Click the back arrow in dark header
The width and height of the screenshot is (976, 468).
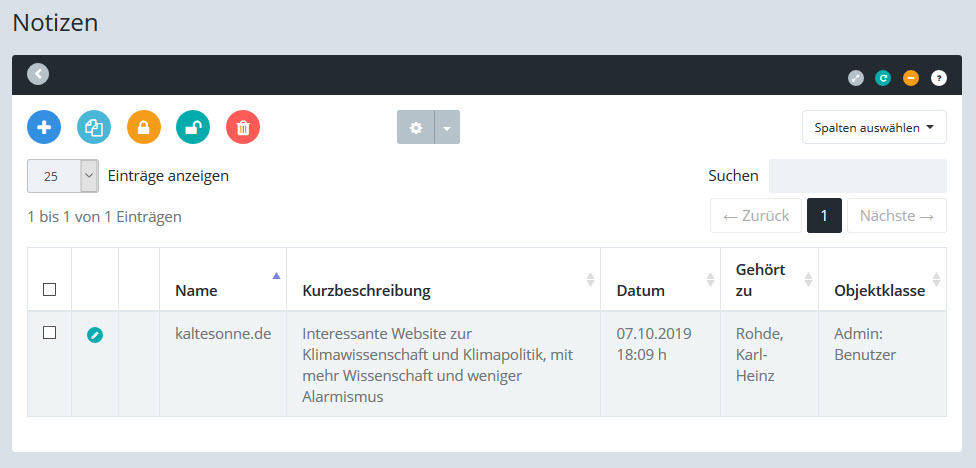pyautogui.click(x=38, y=73)
